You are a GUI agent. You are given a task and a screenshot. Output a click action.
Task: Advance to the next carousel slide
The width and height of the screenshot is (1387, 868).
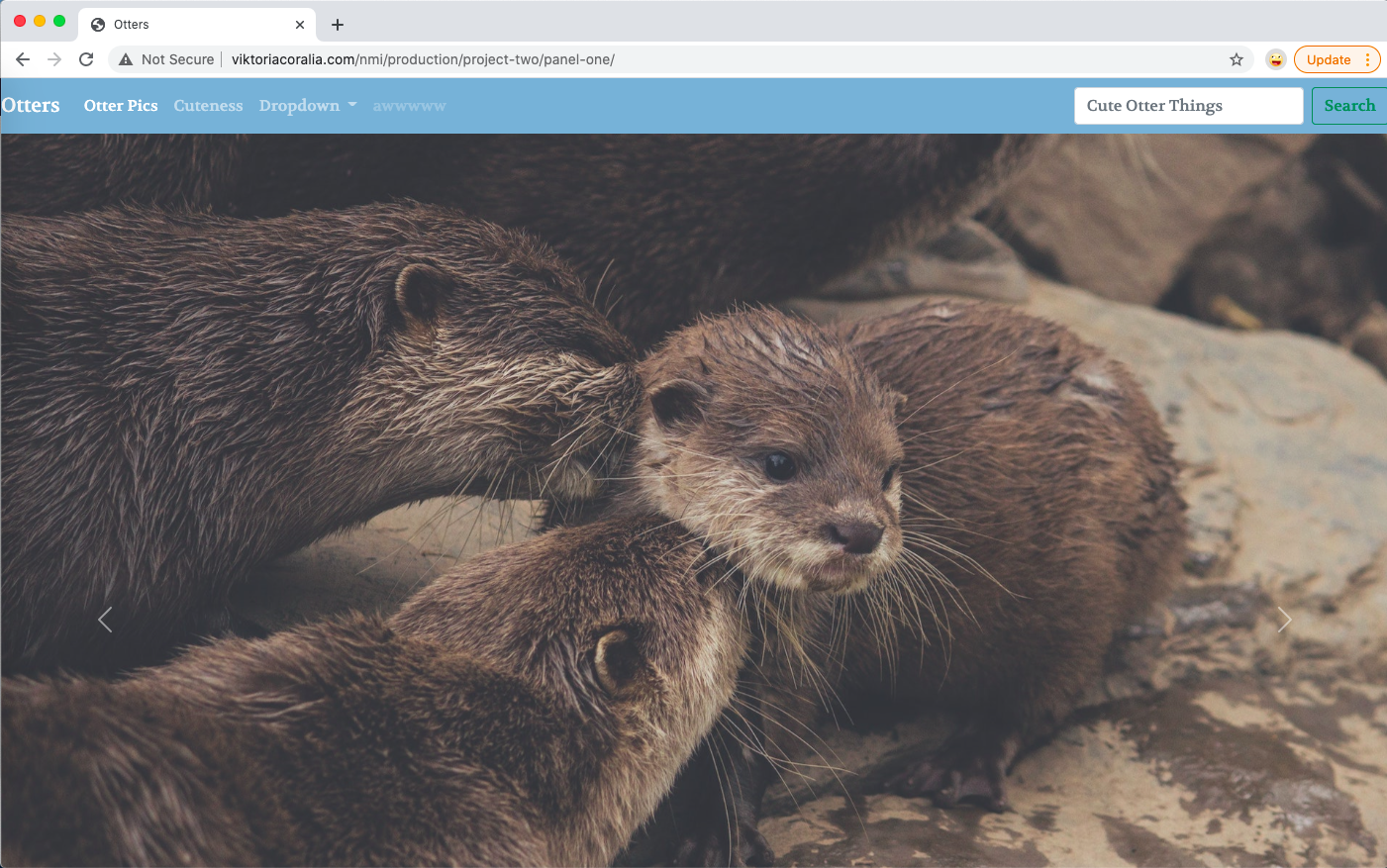1284,620
